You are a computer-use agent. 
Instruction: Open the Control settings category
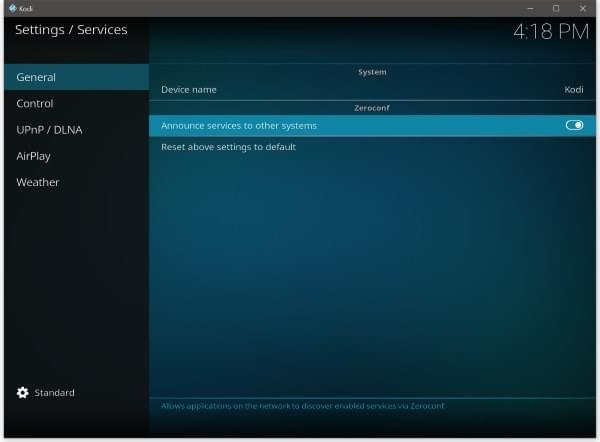[35, 104]
